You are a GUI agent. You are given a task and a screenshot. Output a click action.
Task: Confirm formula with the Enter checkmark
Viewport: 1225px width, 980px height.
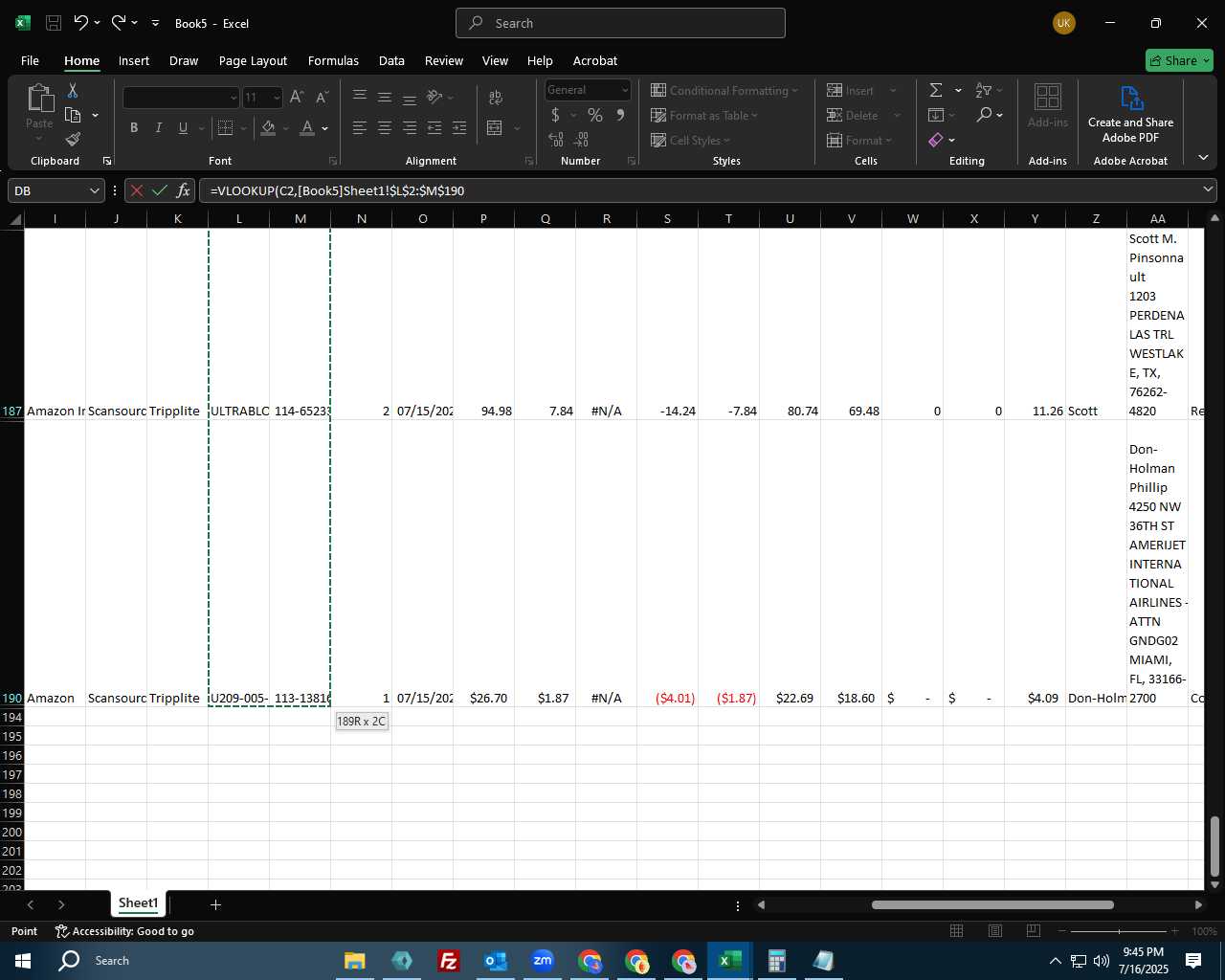coord(160,190)
